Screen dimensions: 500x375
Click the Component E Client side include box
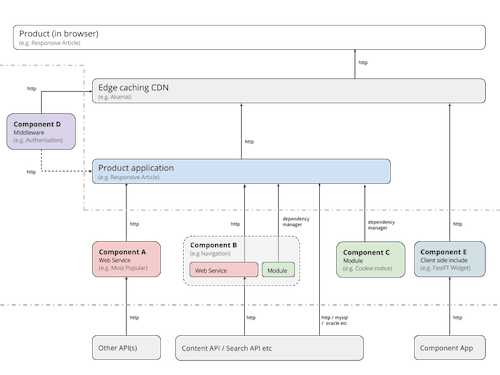450,259
